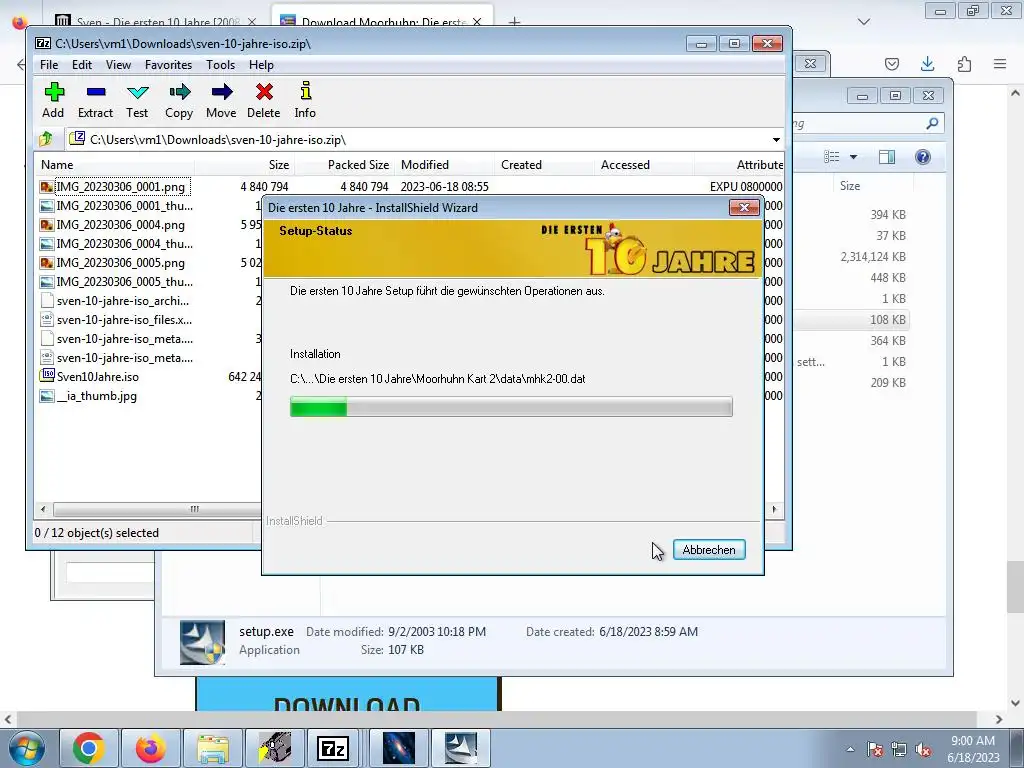Select the 2,314,124 KB file in Explorer
Image resolution: width=1024 pixels, height=768 pixels.
[873, 257]
